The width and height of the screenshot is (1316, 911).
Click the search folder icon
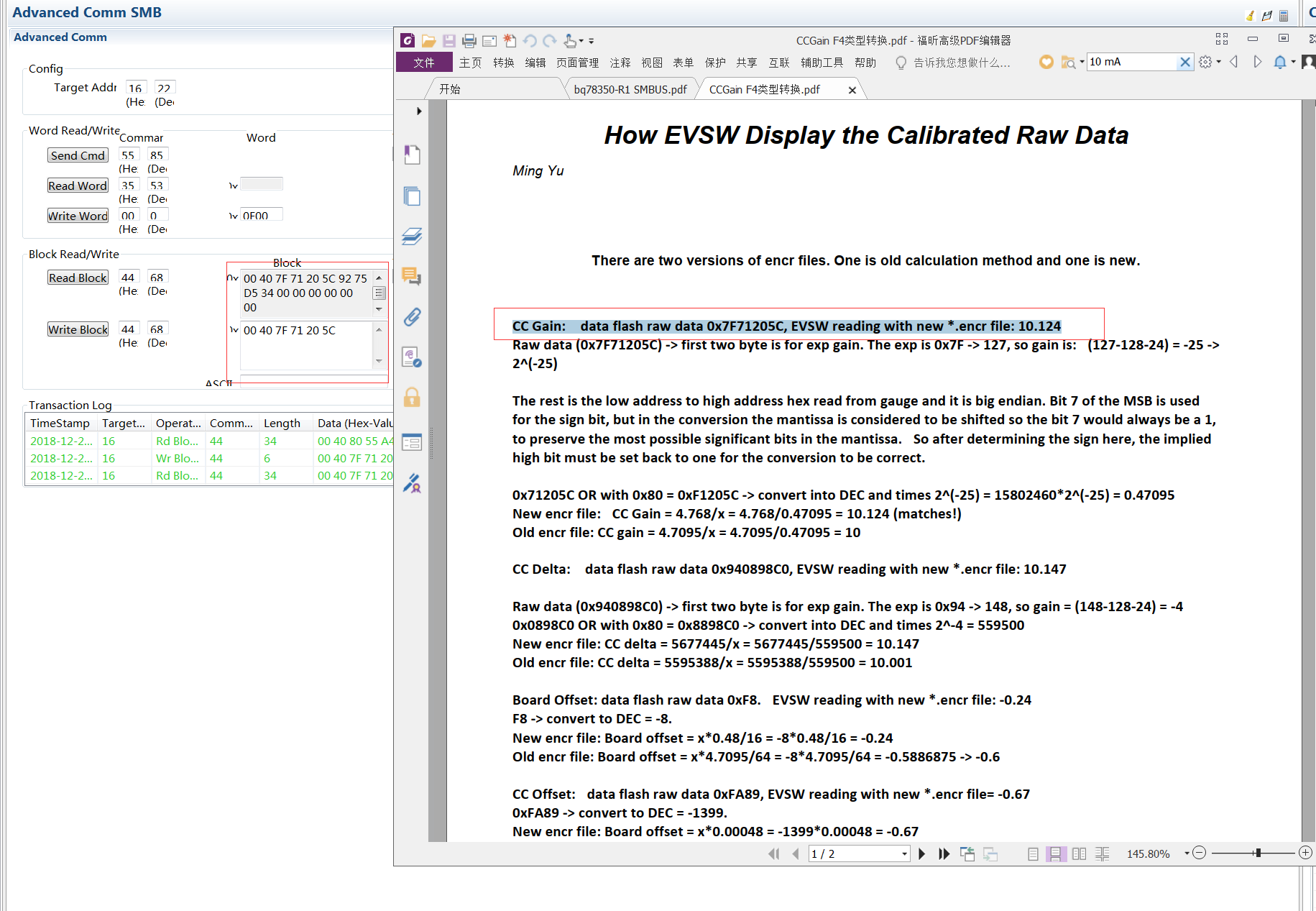click(x=1068, y=63)
